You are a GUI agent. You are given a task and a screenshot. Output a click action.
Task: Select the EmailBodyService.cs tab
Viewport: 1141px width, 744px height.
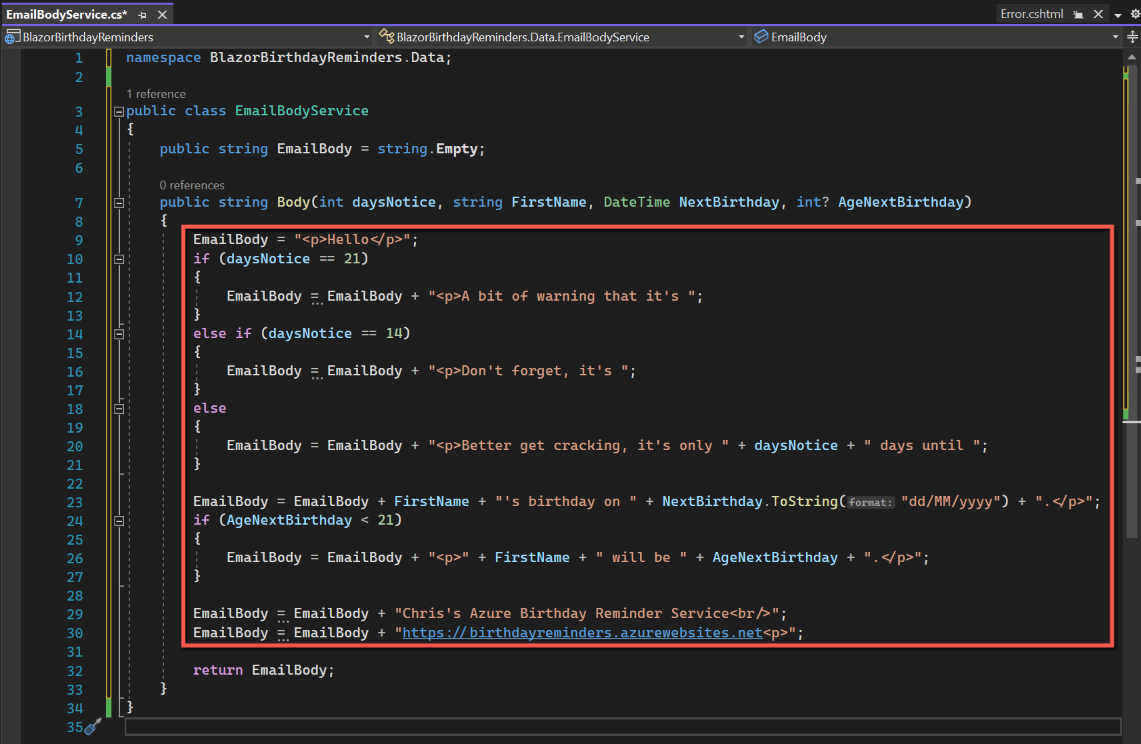(67, 15)
